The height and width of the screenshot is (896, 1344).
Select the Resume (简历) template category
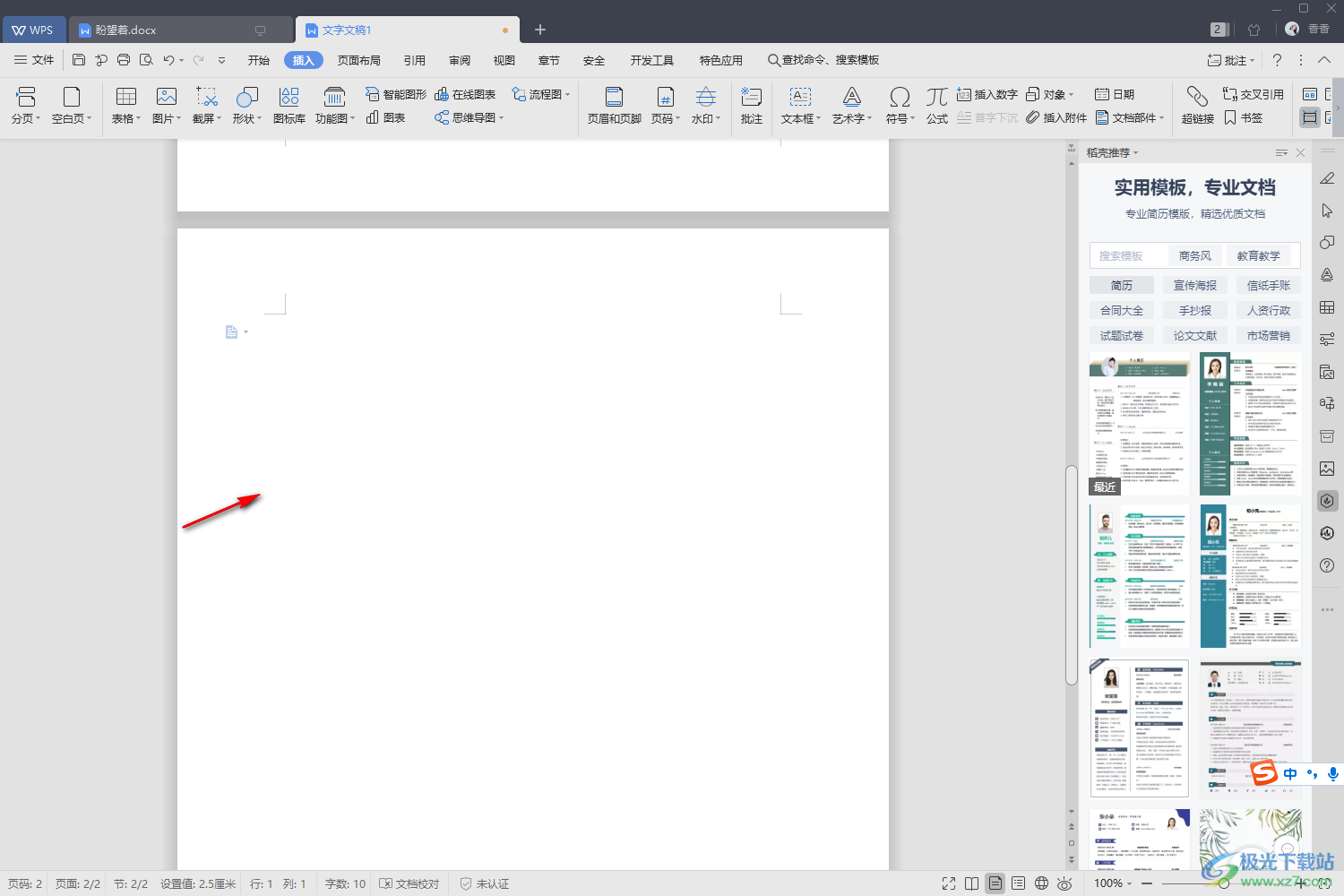pyautogui.click(x=1122, y=285)
